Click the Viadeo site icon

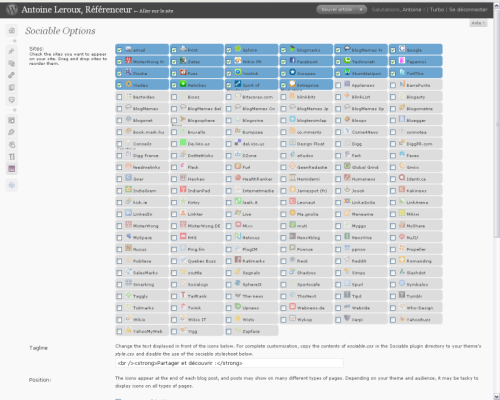click(x=128, y=84)
